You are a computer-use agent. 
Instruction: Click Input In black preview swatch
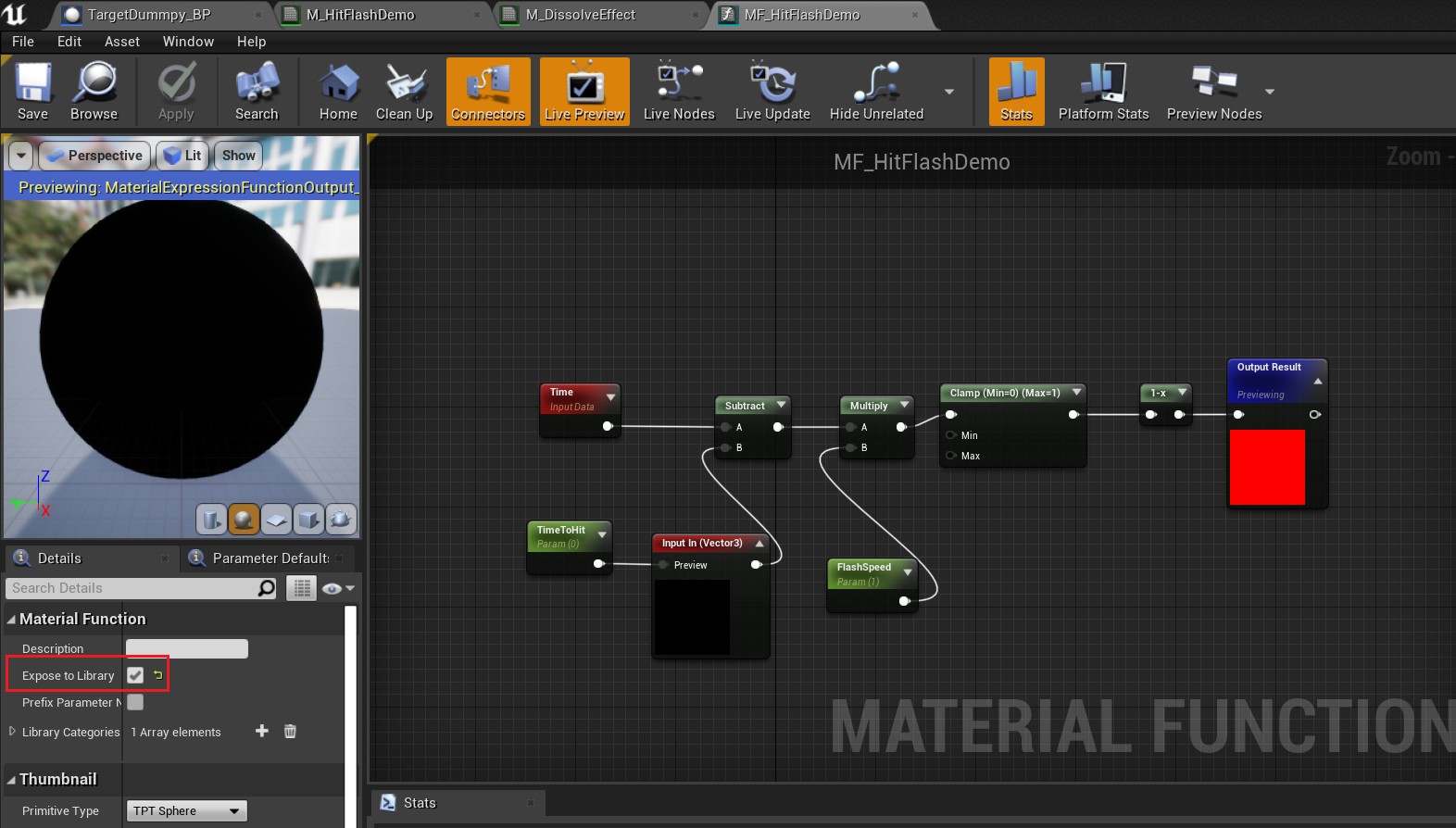[x=692, y=617]
